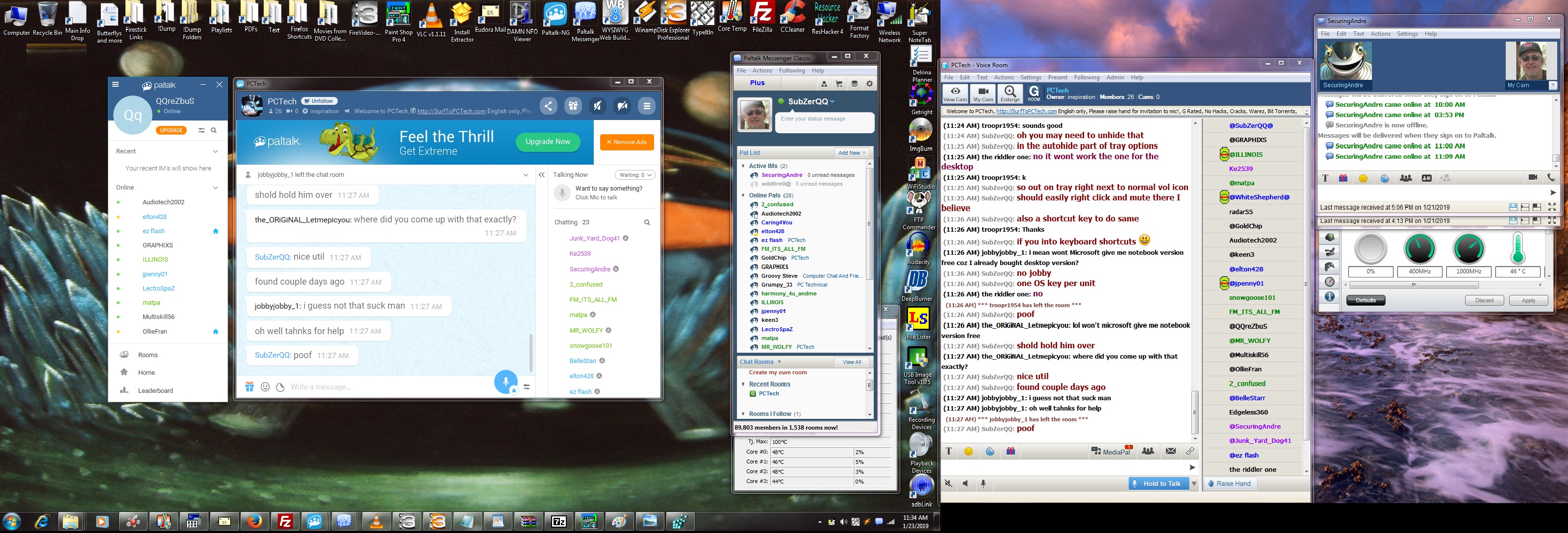Click phone call icon in SecuringAndre window
This screenshot has width=1568, height=533.
pyautogui.click(x=1551, y=178)
